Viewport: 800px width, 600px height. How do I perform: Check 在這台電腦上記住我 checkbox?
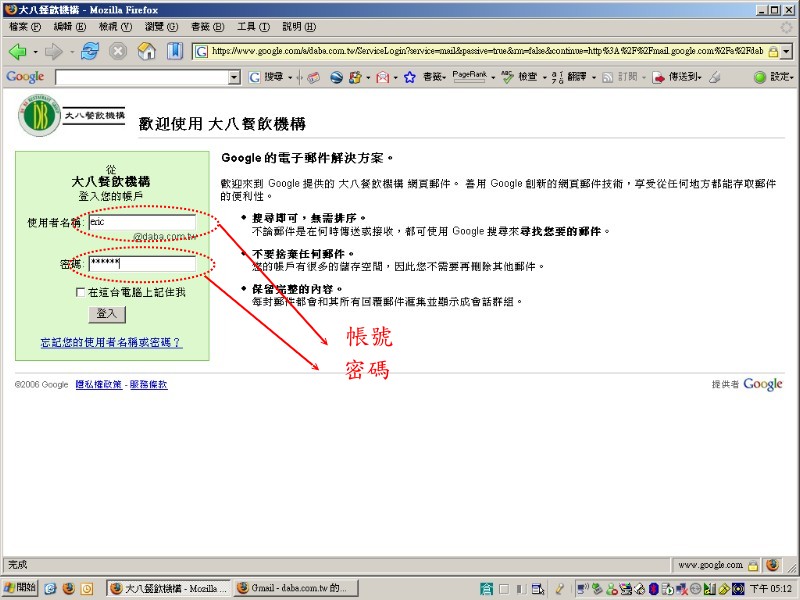(80, 292)
